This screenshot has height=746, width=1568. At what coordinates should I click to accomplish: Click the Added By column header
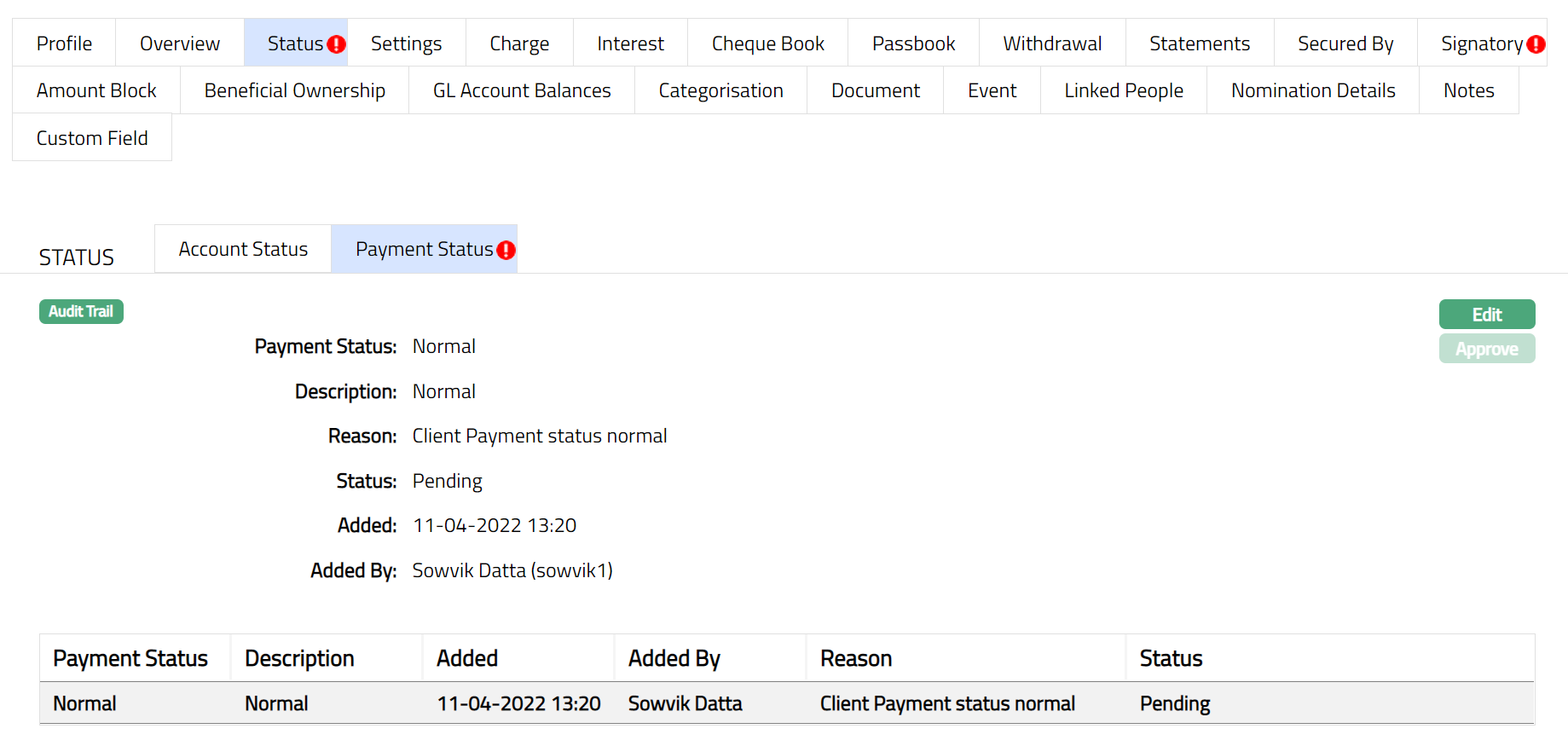(x=674, y=658)
